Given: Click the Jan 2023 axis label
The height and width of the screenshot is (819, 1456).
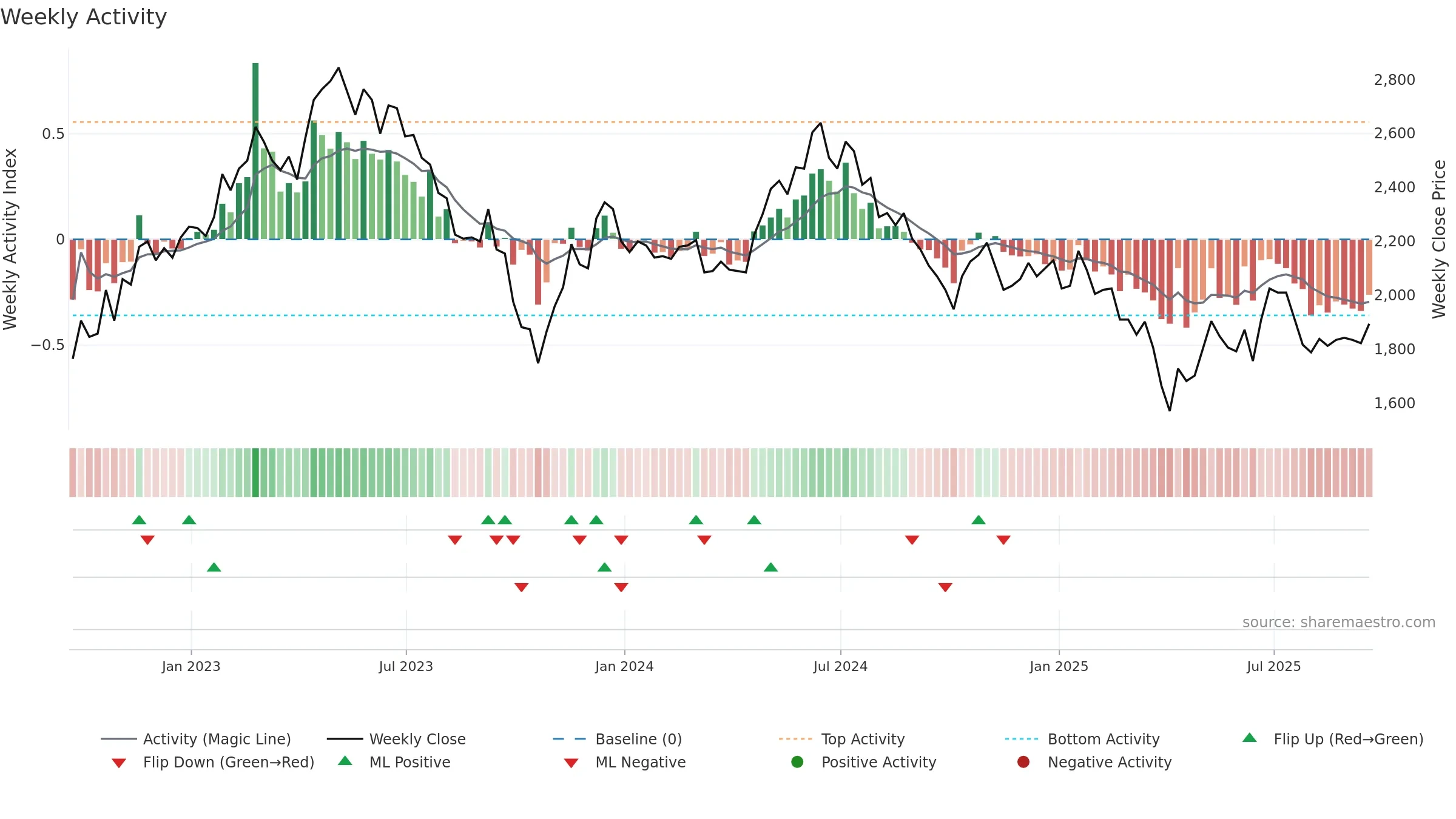Looking at the screenshot, I should (x=191, y=666).
